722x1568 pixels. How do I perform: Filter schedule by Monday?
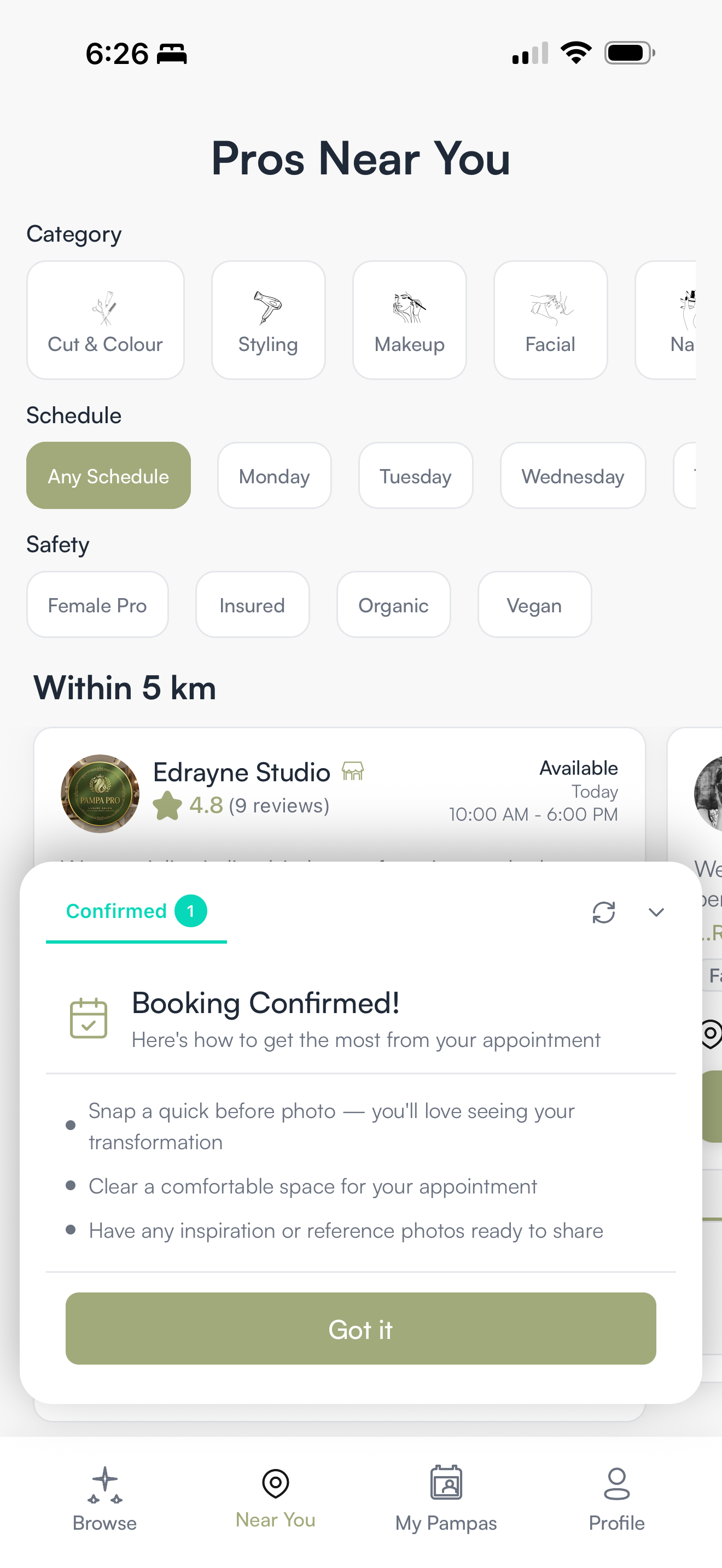click(275, 476)
